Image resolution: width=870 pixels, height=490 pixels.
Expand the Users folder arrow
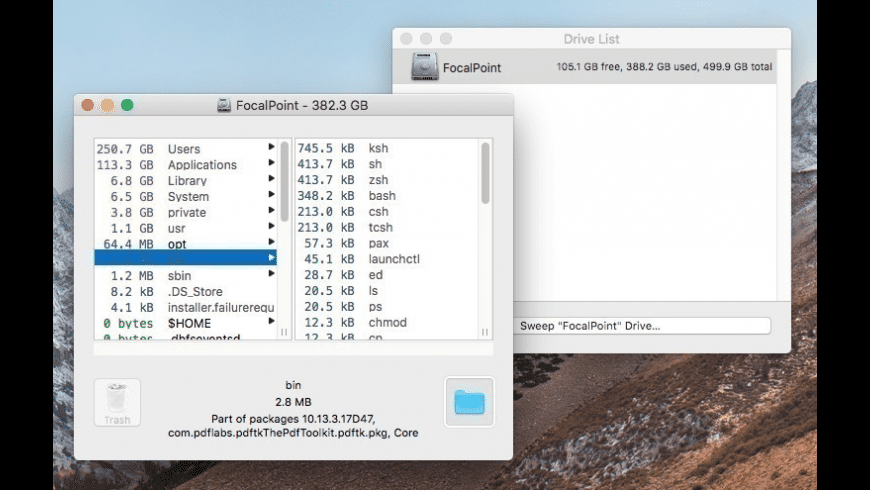pyautogui.click(x=271, y=147)
